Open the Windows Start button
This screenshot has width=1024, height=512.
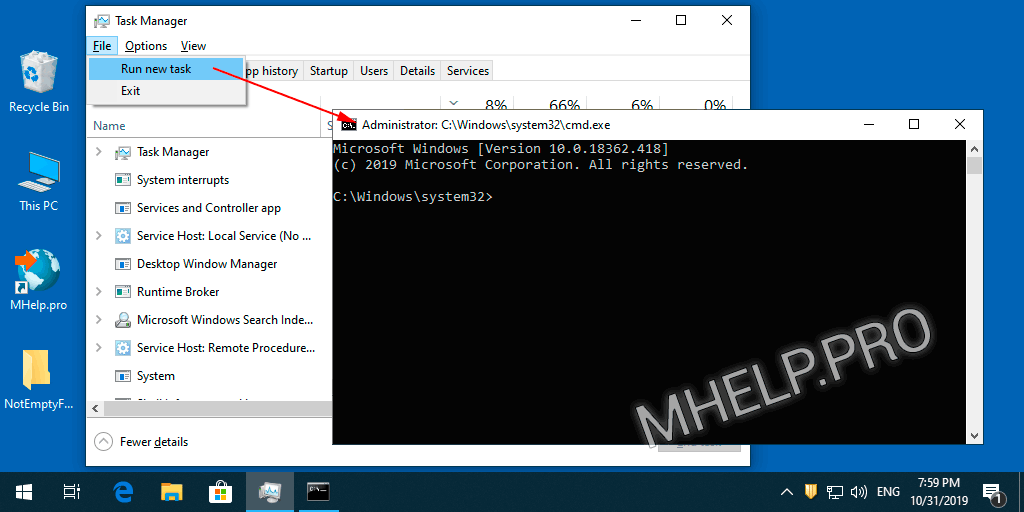point(24,491)
